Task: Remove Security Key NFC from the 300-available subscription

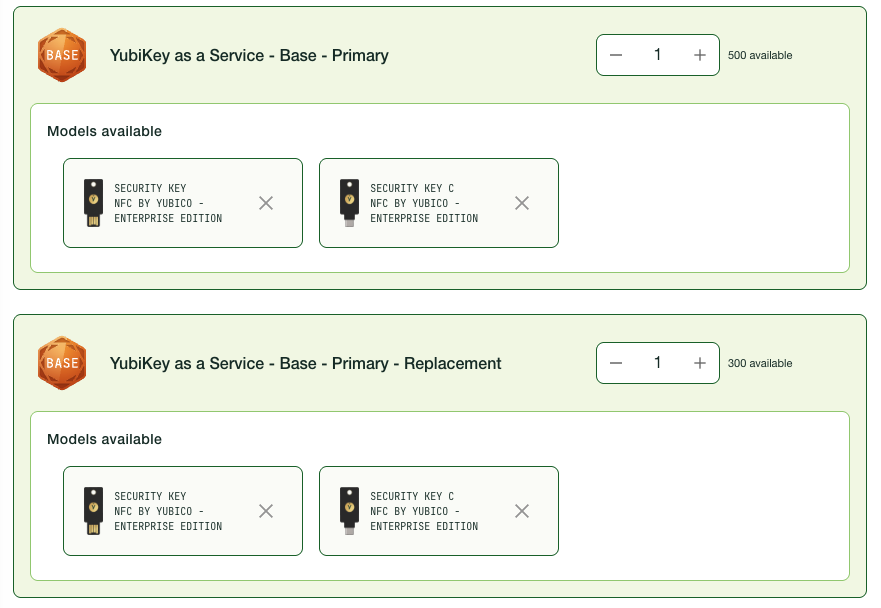Action: coord(266,511)
